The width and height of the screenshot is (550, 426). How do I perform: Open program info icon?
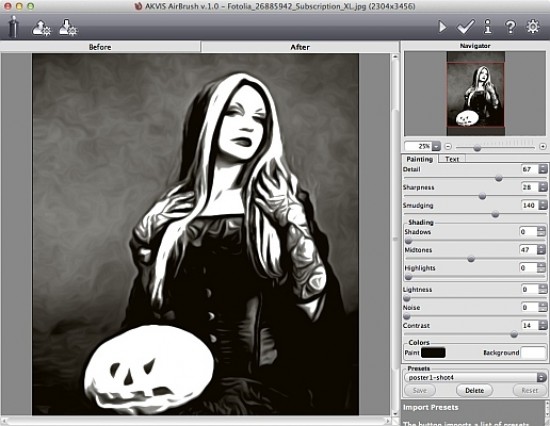pyautogui.click(x=488, y=27)
